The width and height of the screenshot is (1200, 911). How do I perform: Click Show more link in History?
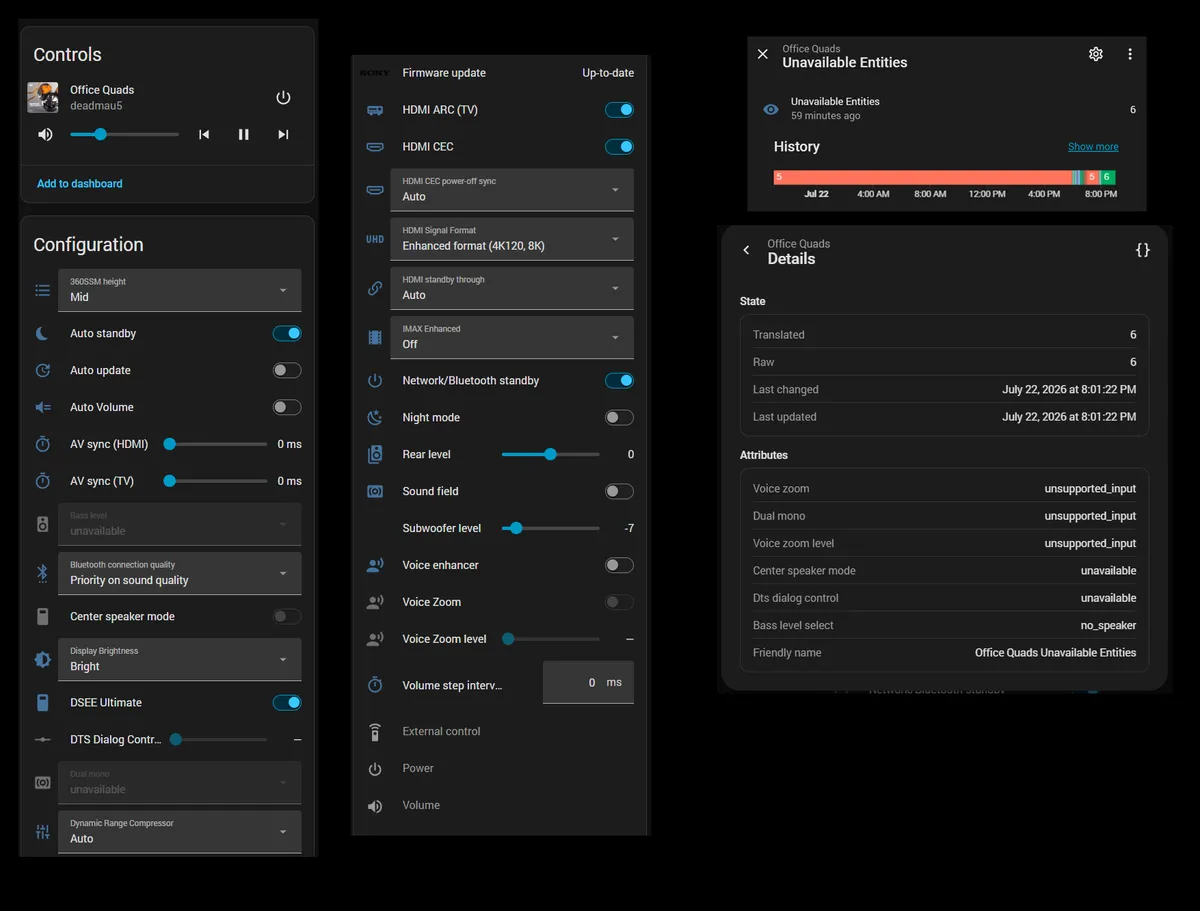click(1093, 147)
